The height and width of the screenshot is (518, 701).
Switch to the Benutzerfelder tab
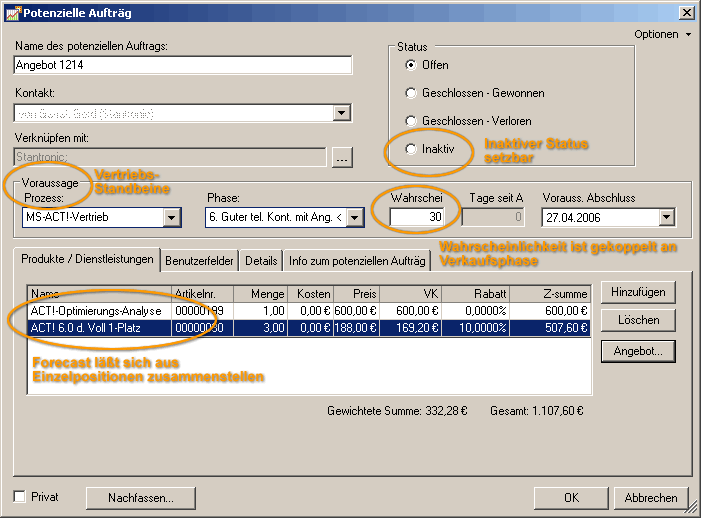[200, 260]
